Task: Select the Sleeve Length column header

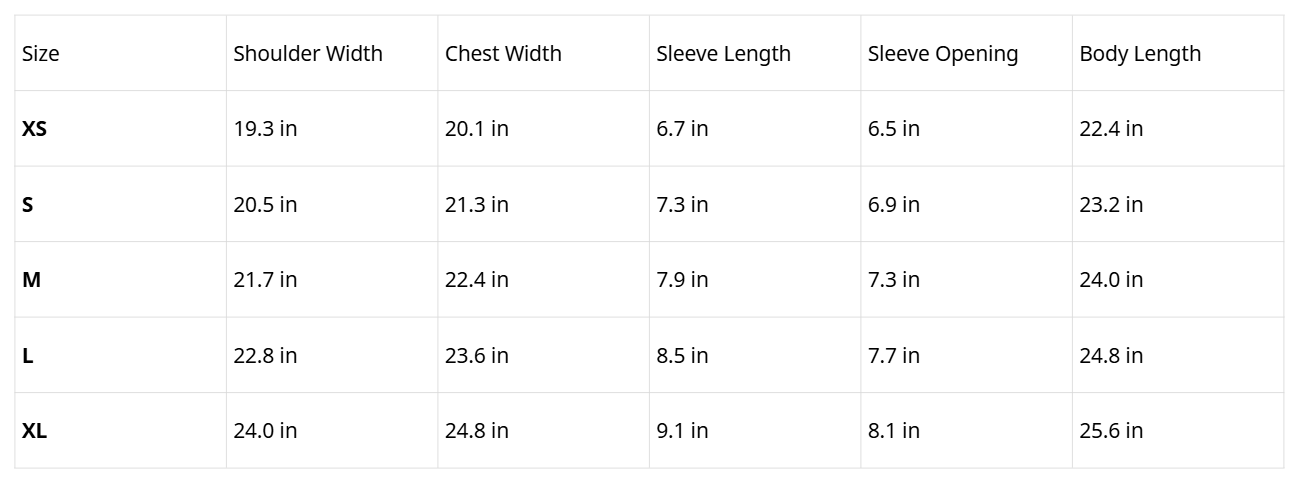Action: tap(723, 54)
